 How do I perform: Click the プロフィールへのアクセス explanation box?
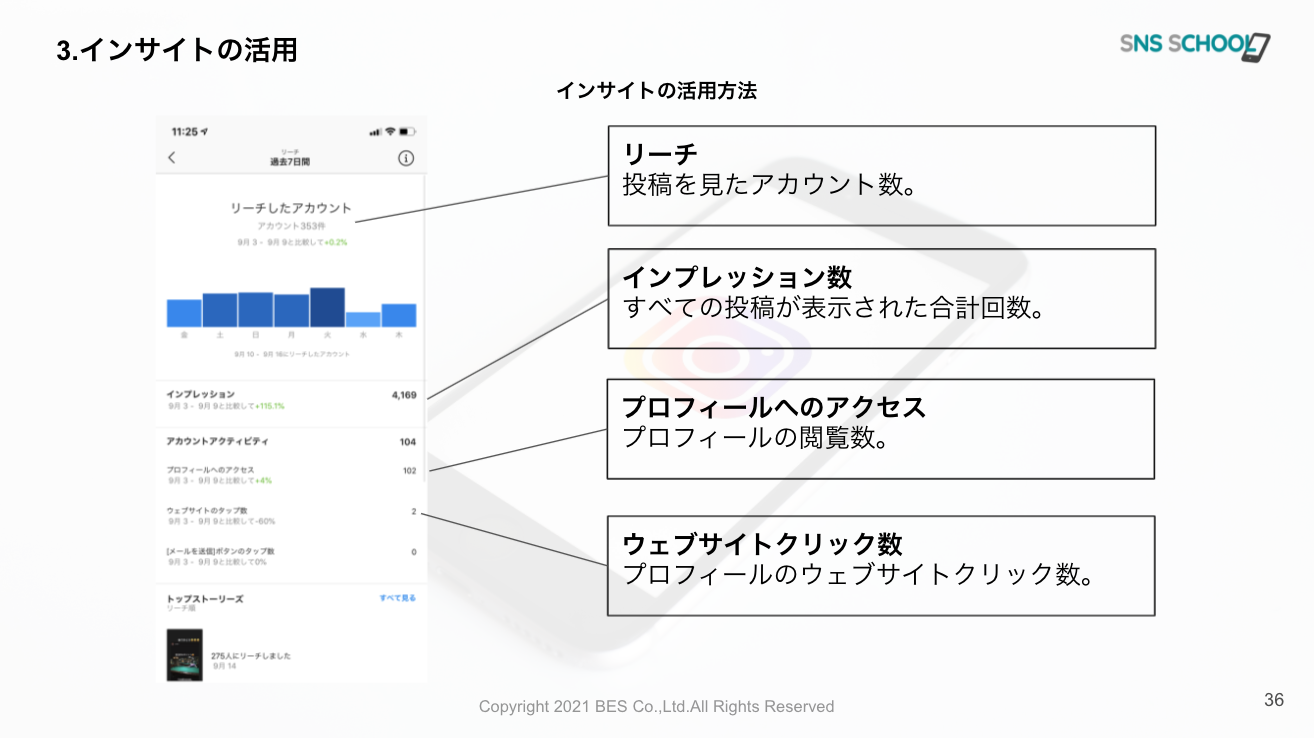coord(881,428)
